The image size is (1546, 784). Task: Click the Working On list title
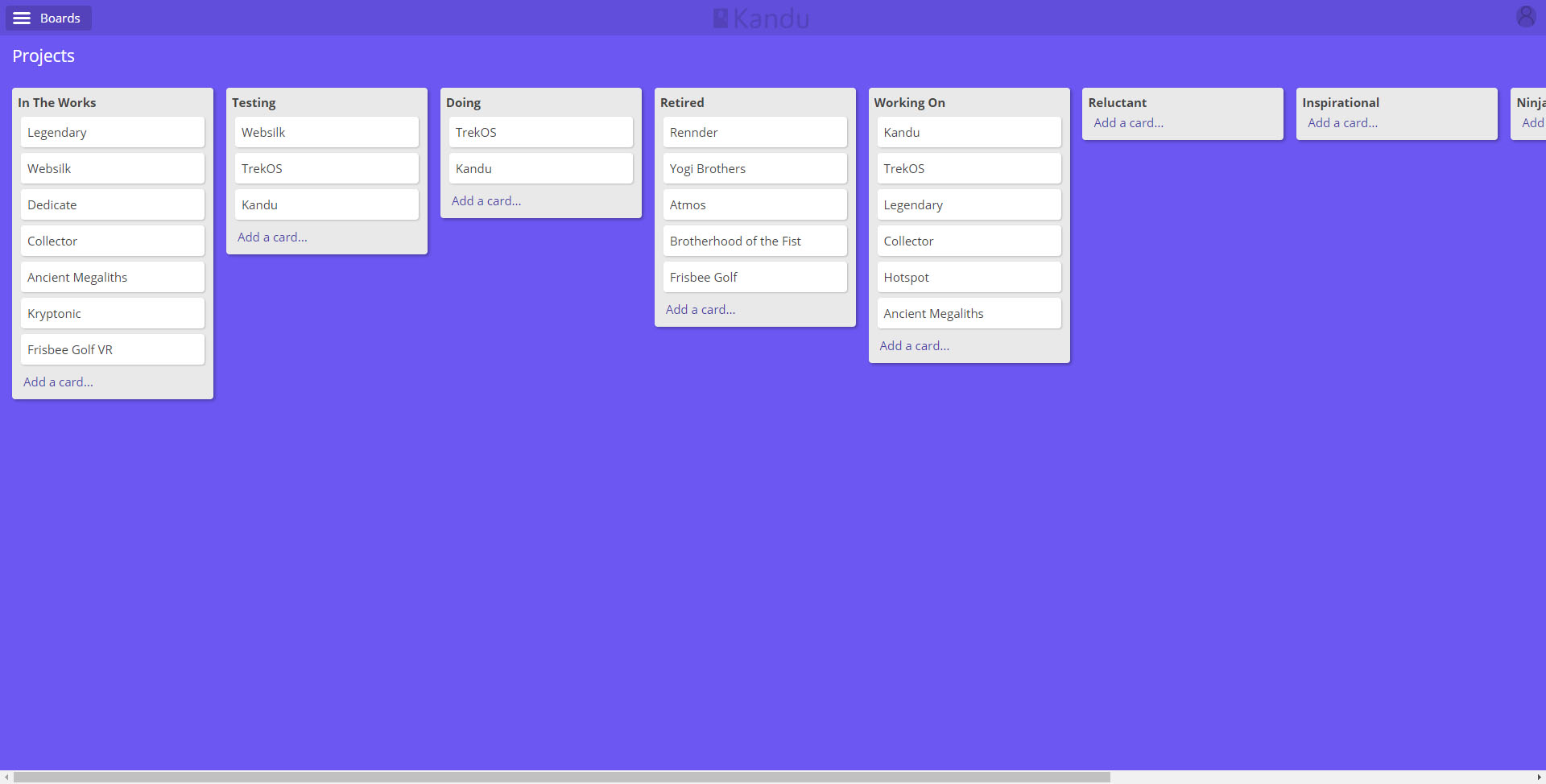(909, 102)
